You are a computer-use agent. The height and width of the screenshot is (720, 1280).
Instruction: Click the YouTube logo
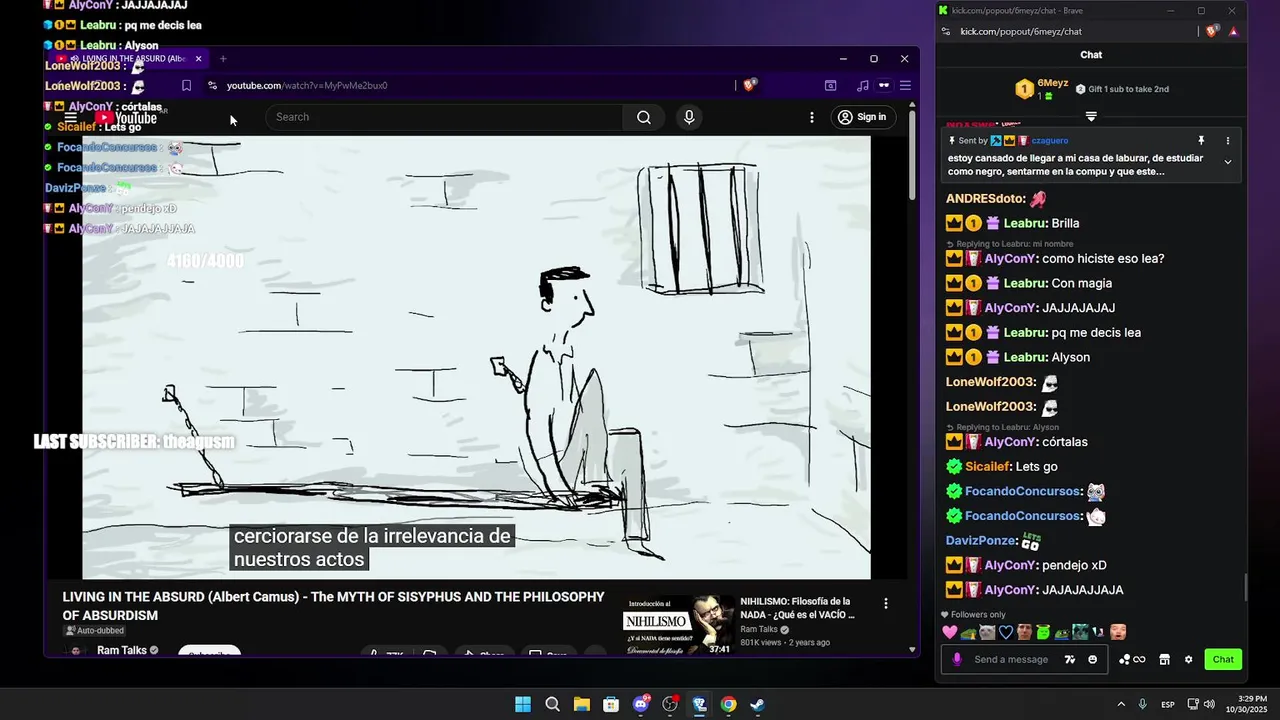pyautogui.click(x=126, y=118)
